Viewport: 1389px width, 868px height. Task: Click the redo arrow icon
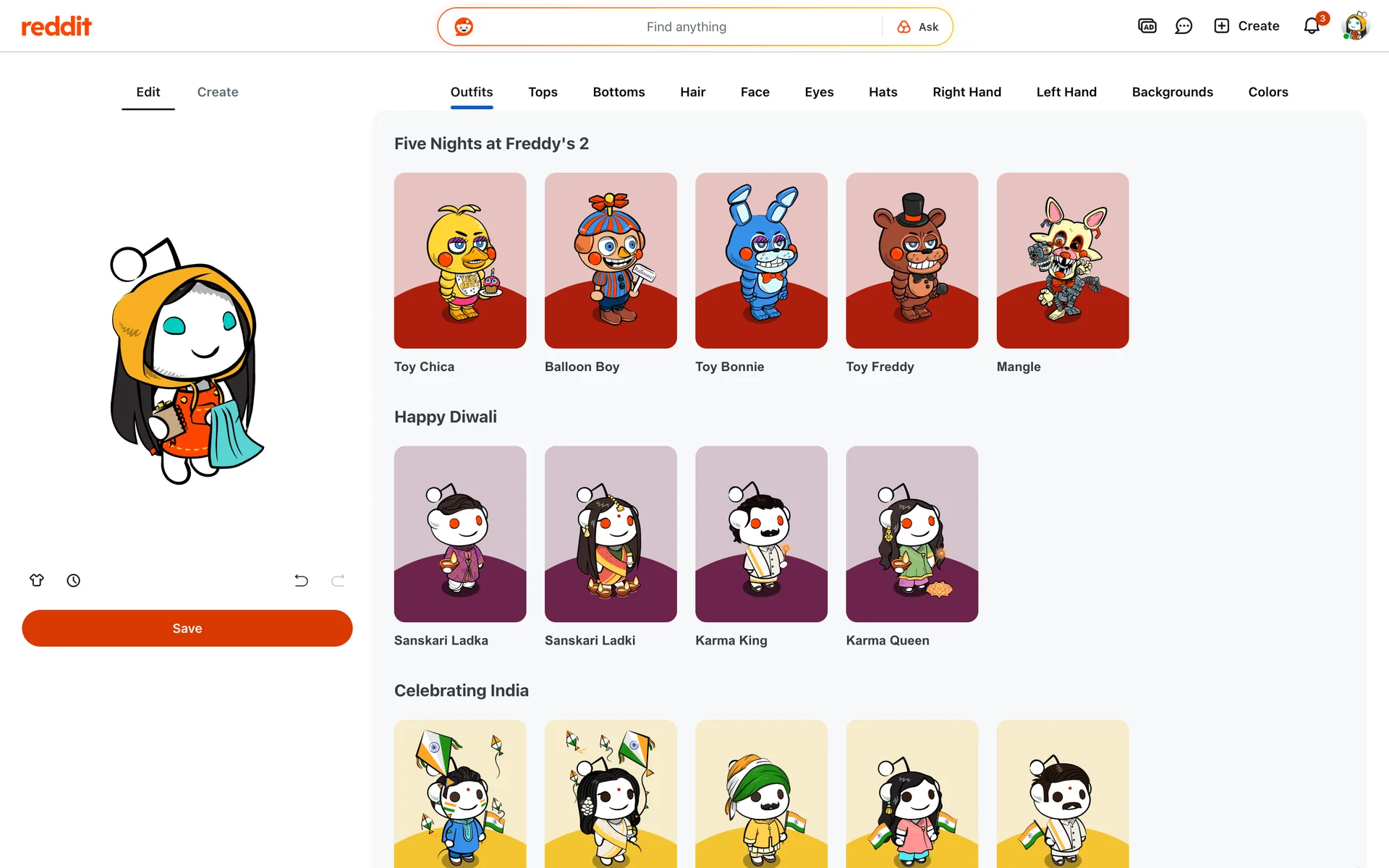coord(338,580)
